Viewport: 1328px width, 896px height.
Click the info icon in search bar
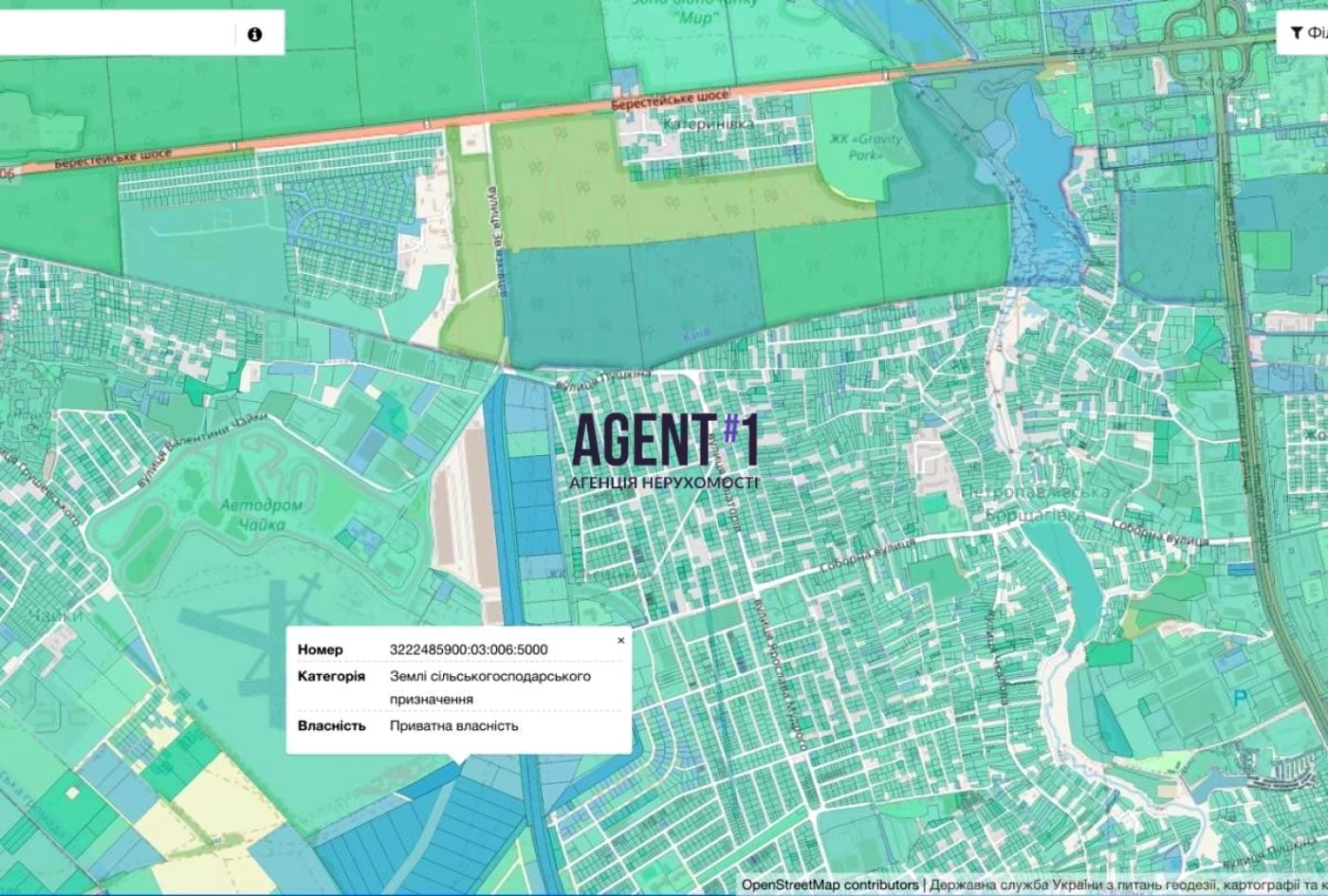[x=254, y=35]
